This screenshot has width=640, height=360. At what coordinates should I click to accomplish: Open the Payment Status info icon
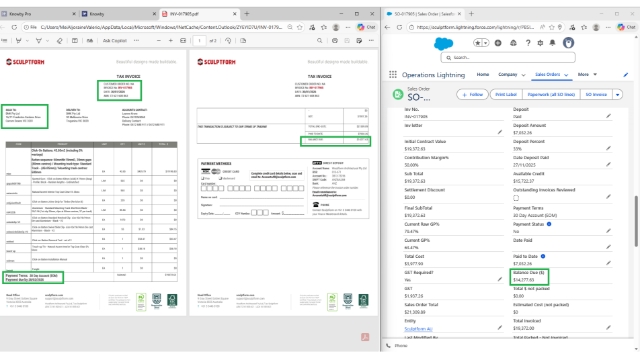(x=549, y=224)
